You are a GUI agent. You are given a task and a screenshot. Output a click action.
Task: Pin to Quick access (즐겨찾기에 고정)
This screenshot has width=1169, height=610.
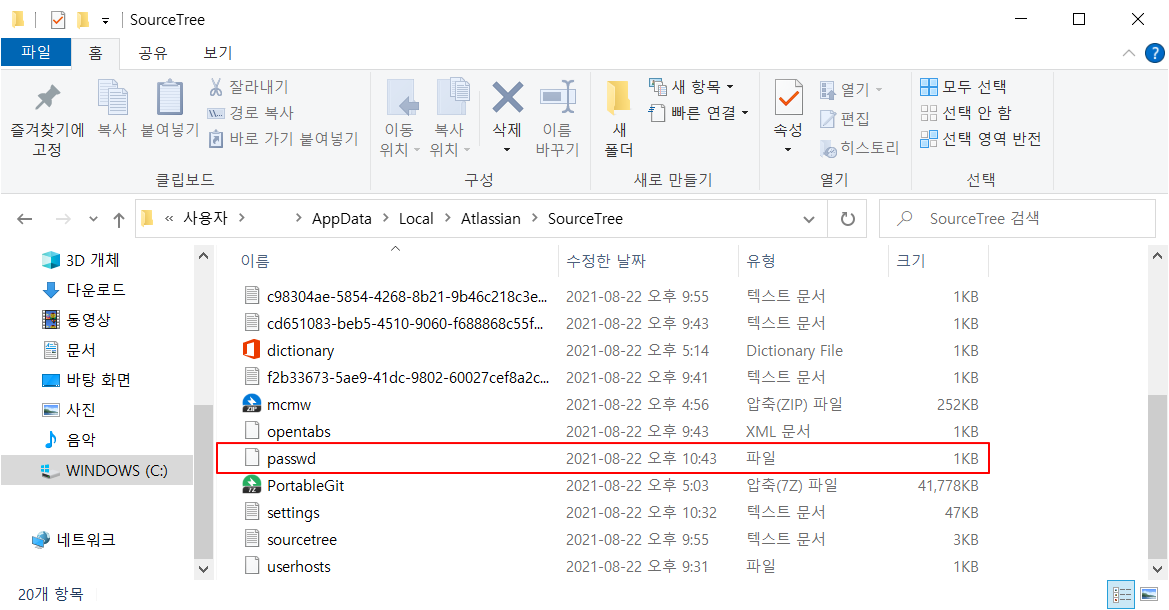[47, 119]
